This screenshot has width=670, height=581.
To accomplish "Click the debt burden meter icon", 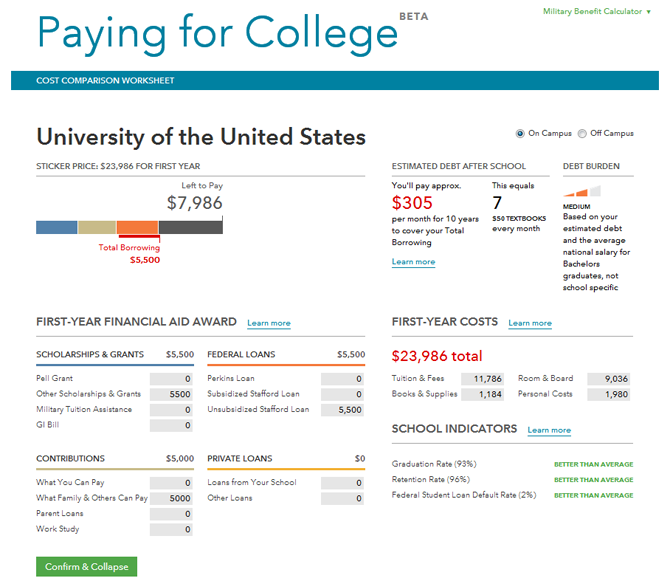I will (x=582, y=191).
